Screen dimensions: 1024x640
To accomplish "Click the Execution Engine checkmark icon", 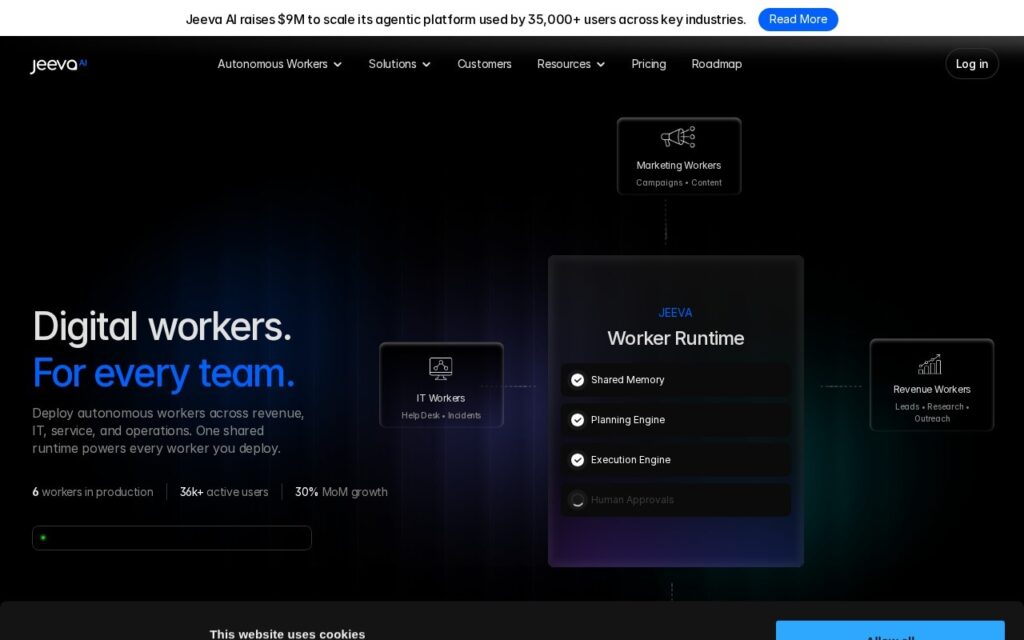I will (x=577, y=460).
